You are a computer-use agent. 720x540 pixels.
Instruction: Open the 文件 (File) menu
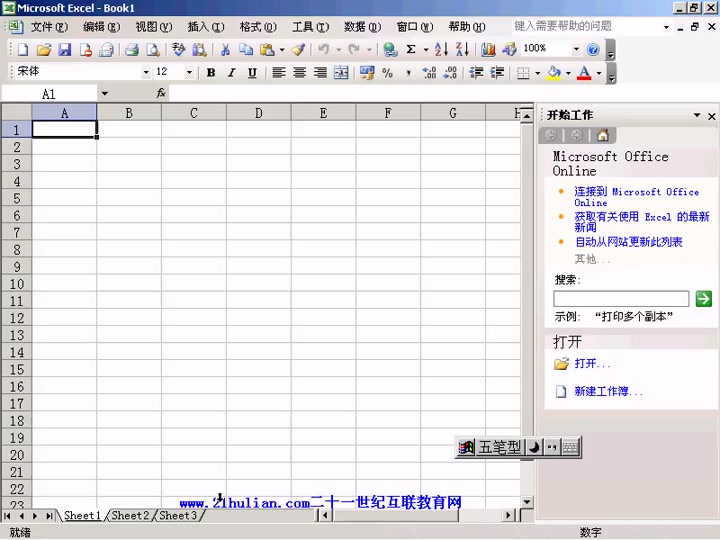[x=49, y=27]
